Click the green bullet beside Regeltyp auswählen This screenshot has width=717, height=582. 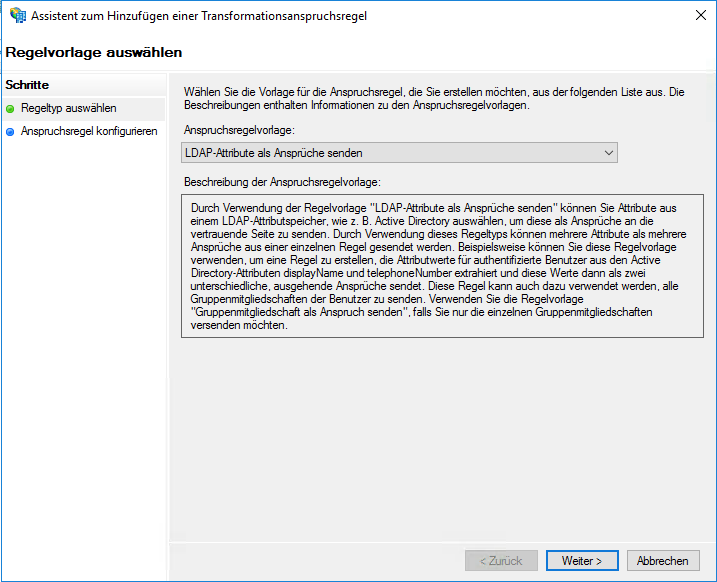point(10,108)
